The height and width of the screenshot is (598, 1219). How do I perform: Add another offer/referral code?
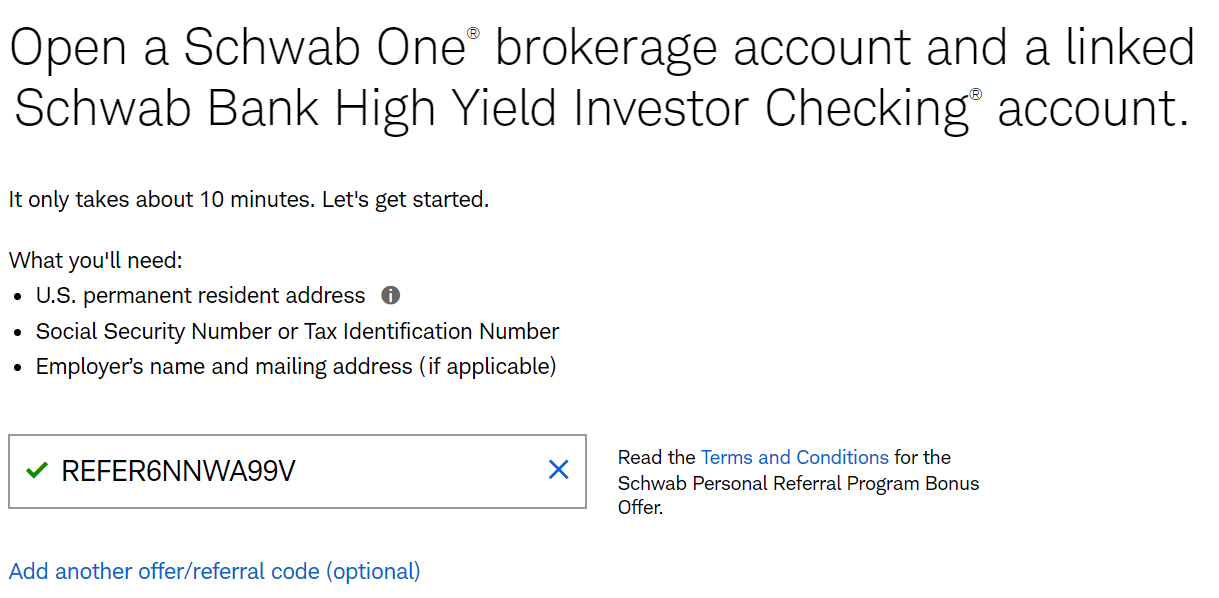214,572
